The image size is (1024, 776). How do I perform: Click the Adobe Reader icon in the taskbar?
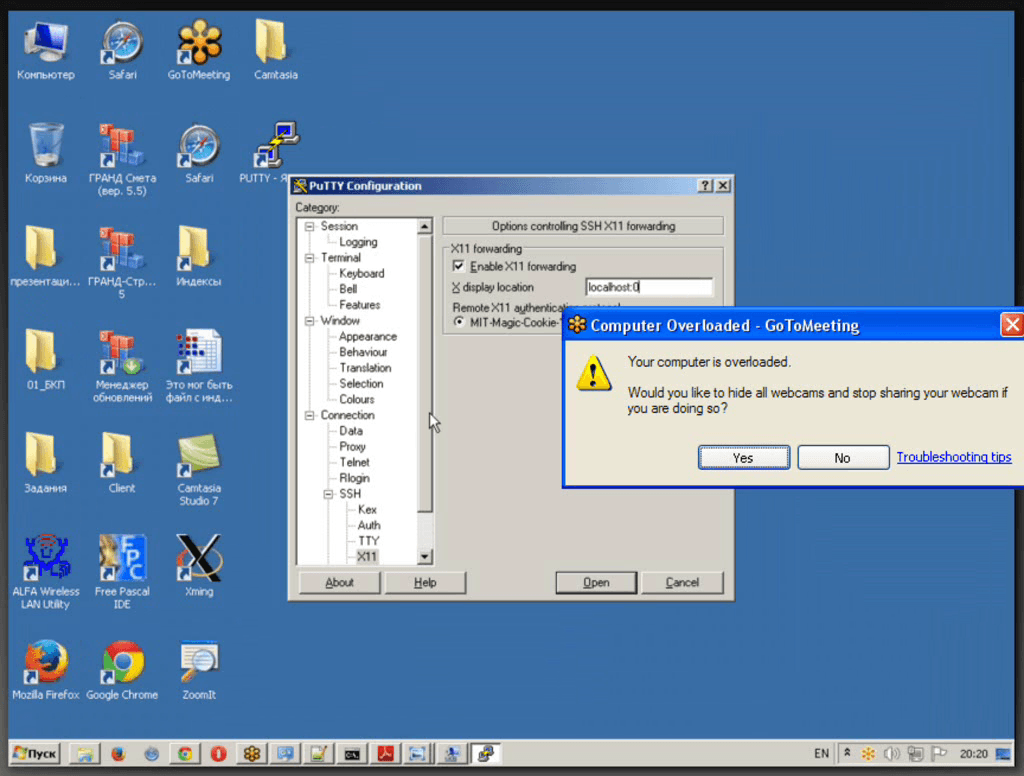[385, 754]
